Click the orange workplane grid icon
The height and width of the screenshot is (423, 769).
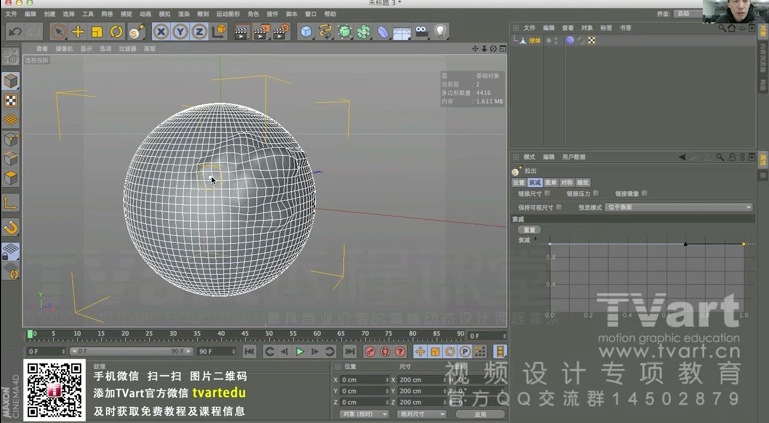click(x=11, y=120)
